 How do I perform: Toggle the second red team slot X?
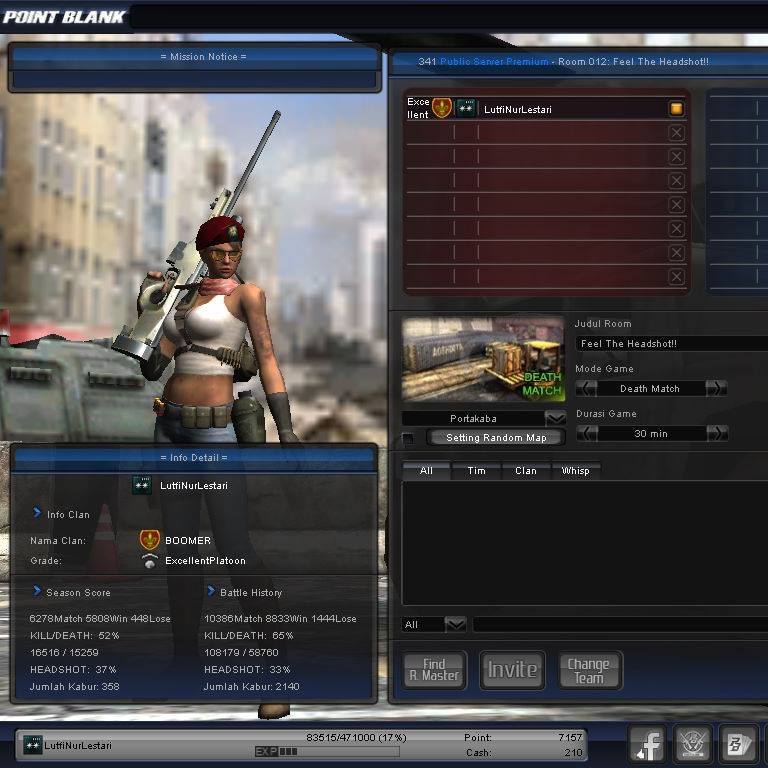[676, 133]
